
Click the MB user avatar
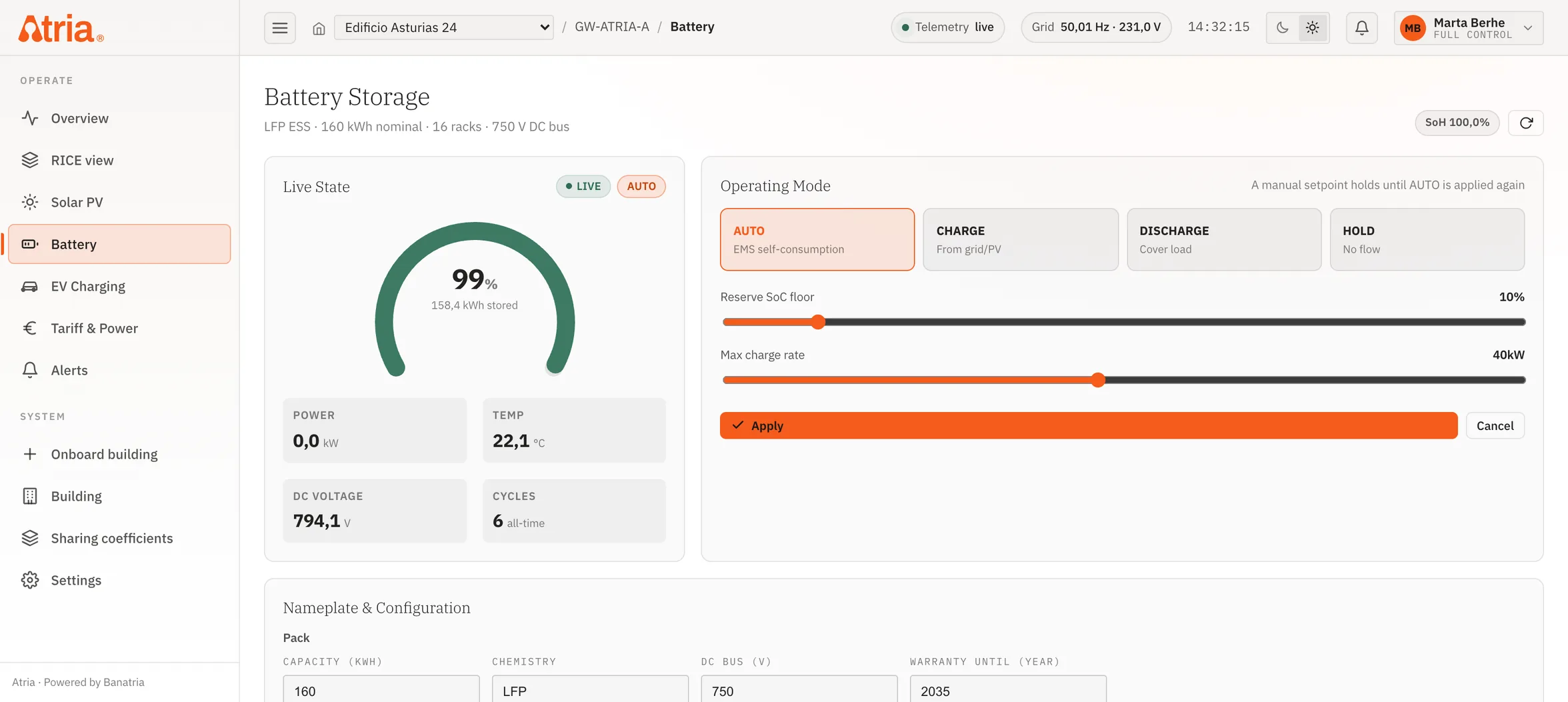(1413, 28)
